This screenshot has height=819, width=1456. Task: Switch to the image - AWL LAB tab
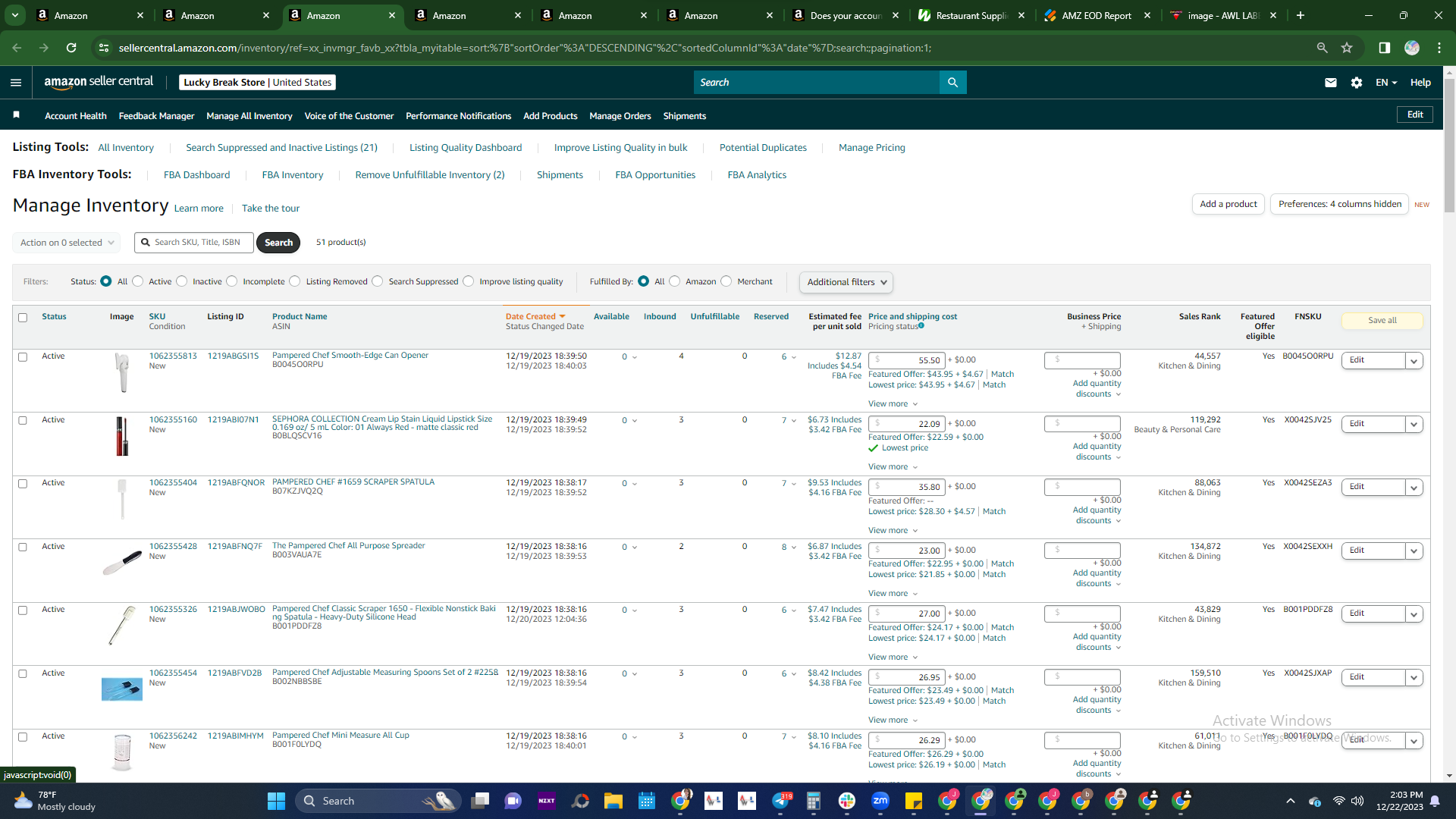[1223, 15]
